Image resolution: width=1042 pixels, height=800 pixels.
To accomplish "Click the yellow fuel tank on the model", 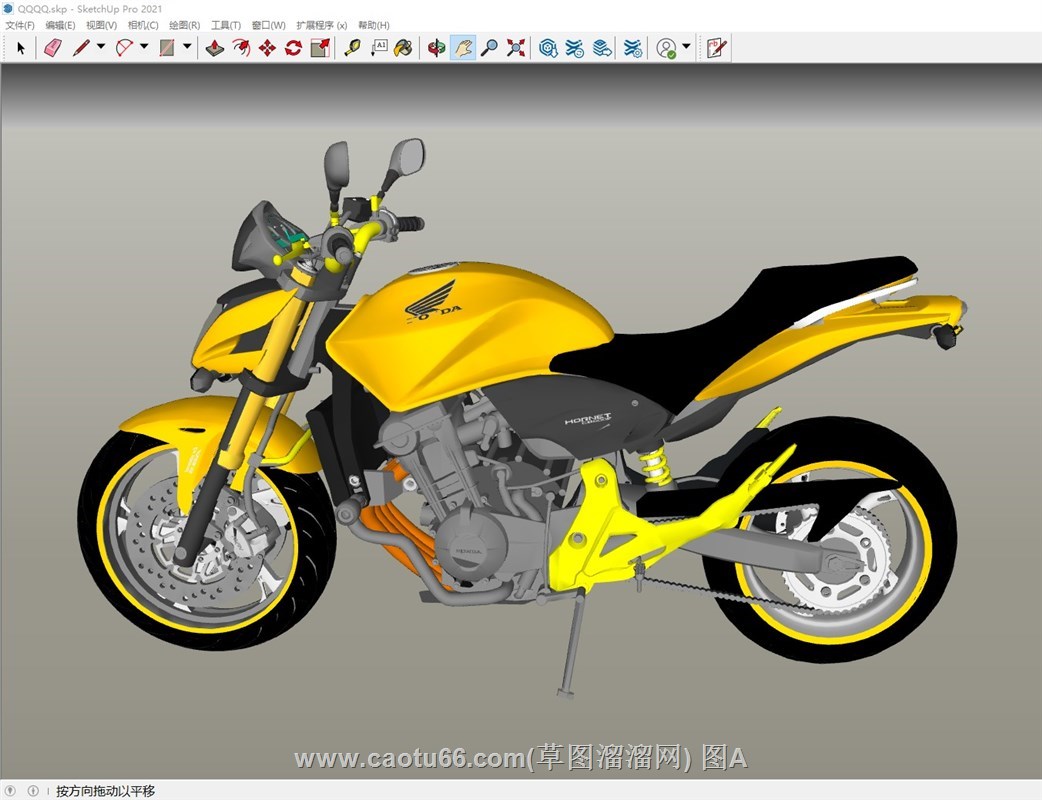I will click(x=470, y=330).
